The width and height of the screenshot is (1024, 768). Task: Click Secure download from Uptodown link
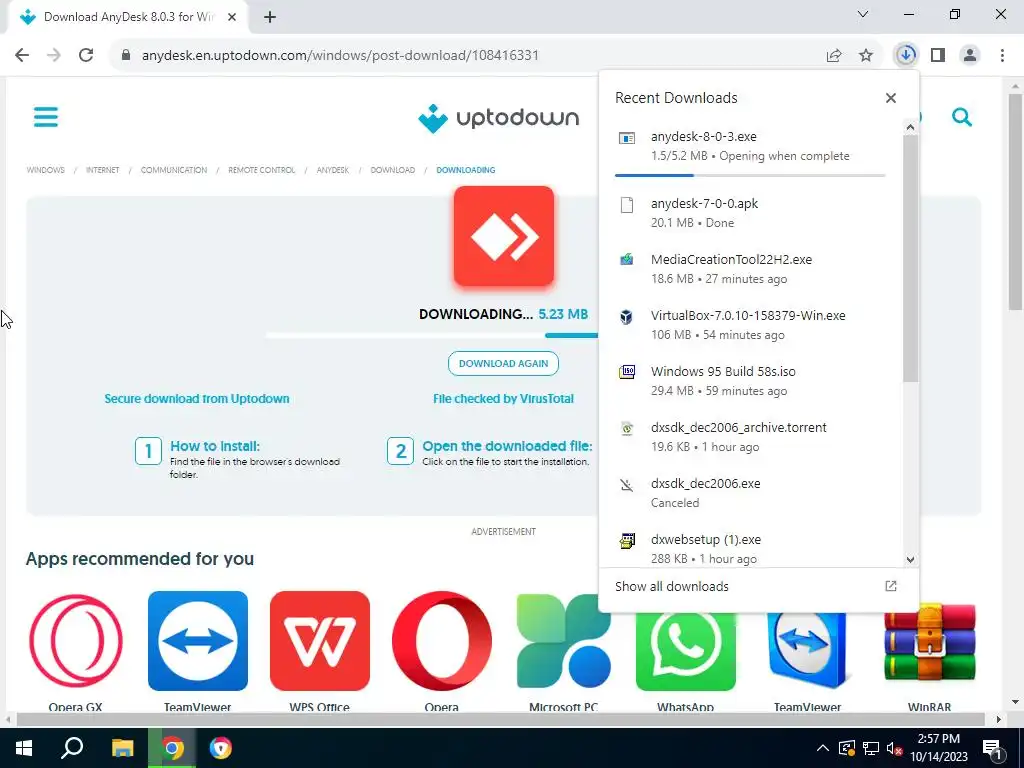197,398
